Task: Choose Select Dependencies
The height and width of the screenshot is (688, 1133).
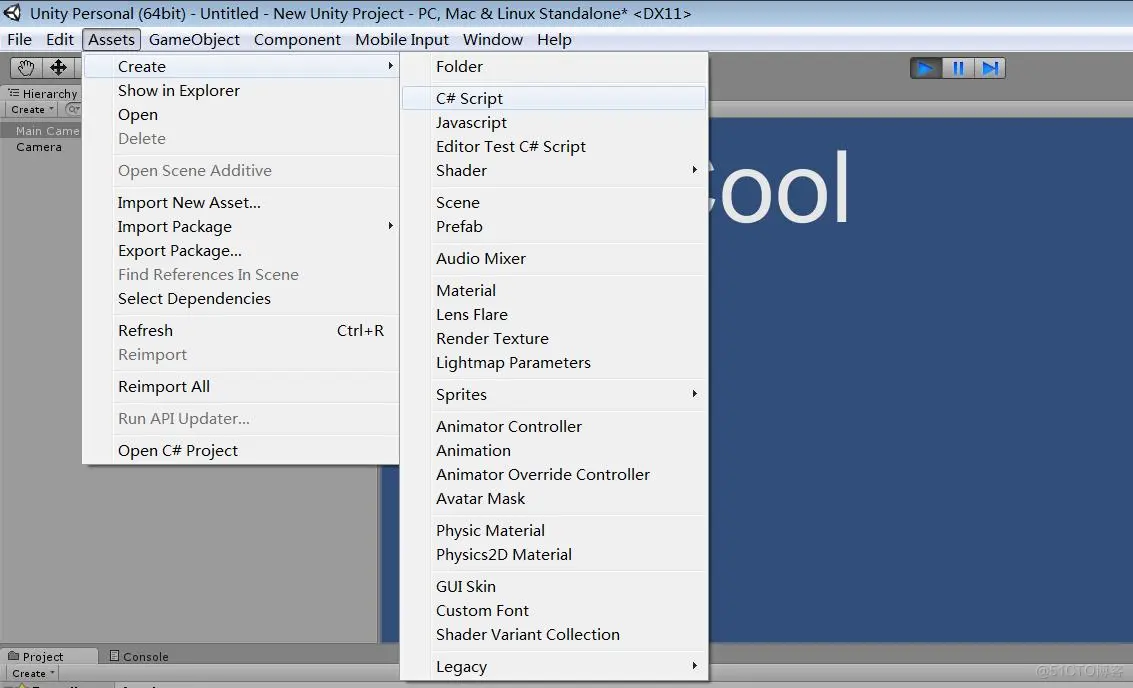Action: [241, 298]
